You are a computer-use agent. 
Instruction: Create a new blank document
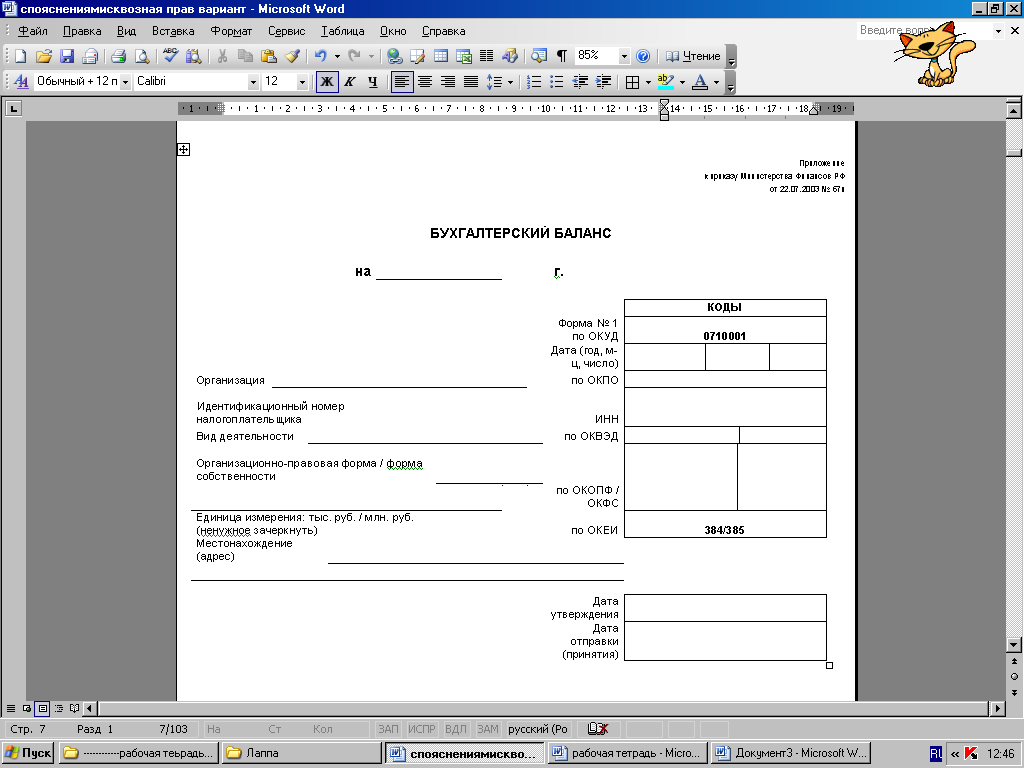[20, 57]
